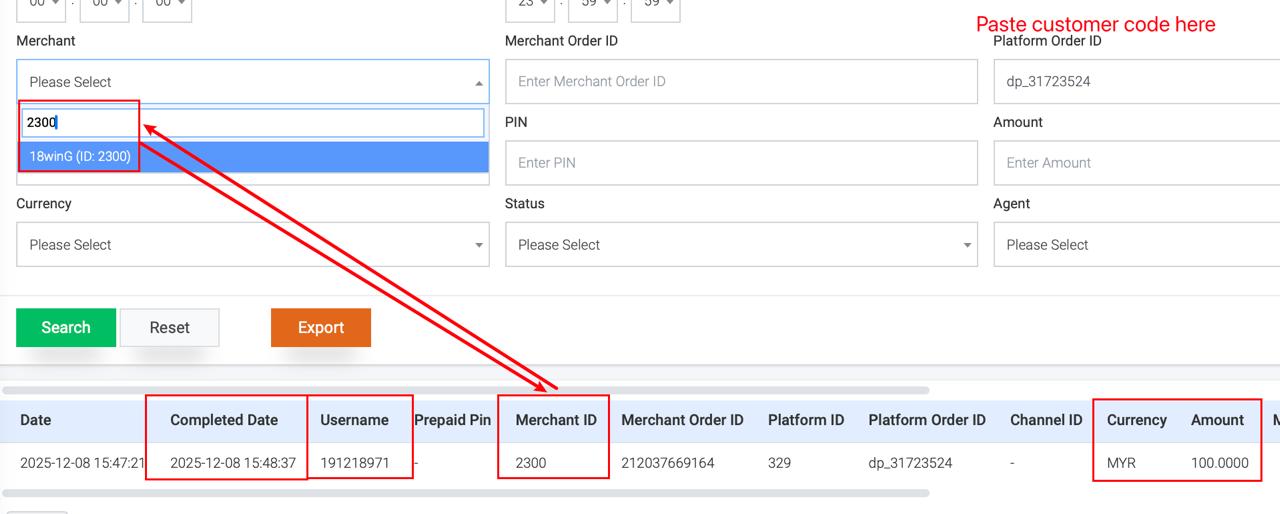Click the Enter PIN input field

point(740,163)
